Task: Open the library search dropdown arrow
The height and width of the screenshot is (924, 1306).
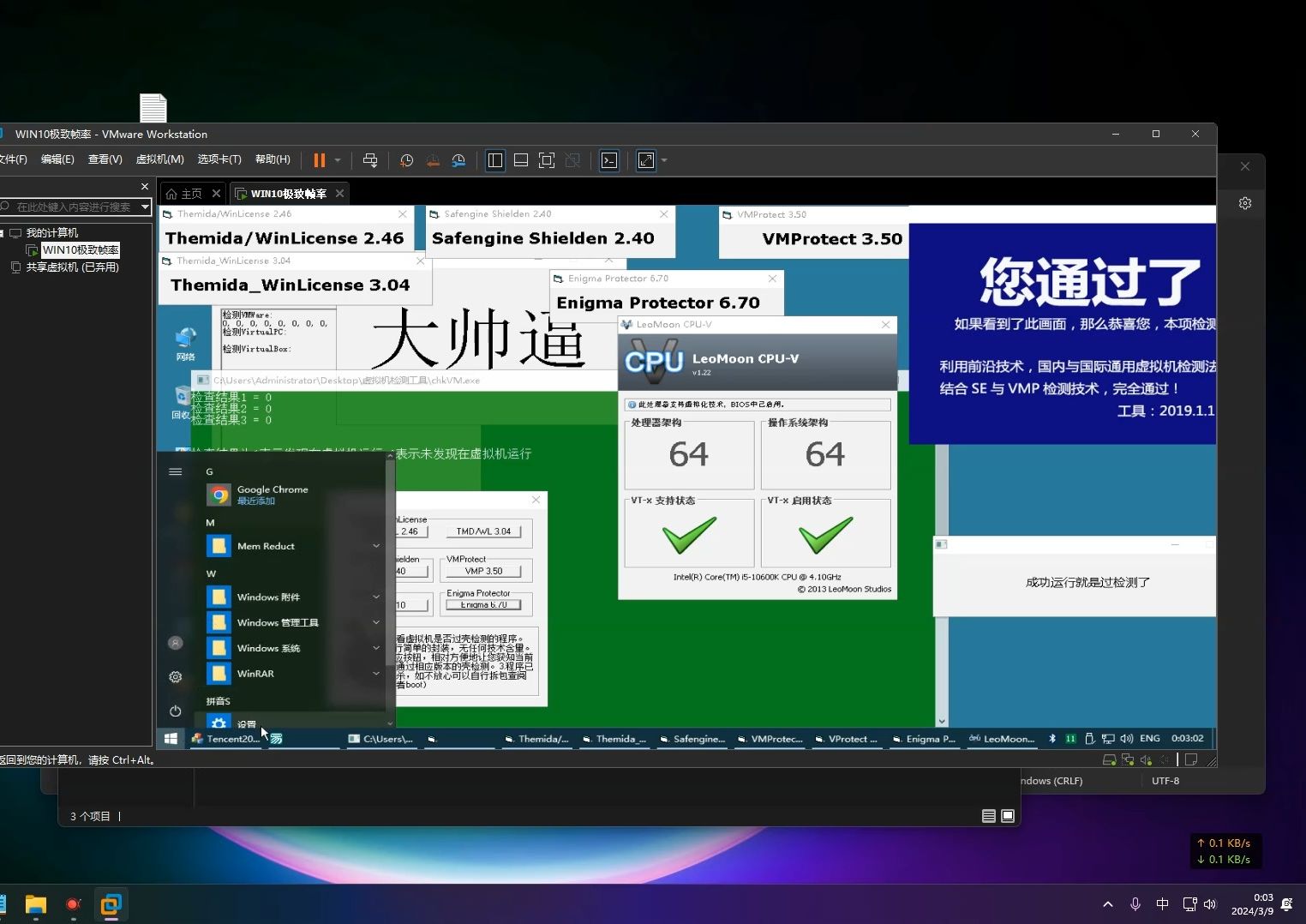Action: pos(145,207)
